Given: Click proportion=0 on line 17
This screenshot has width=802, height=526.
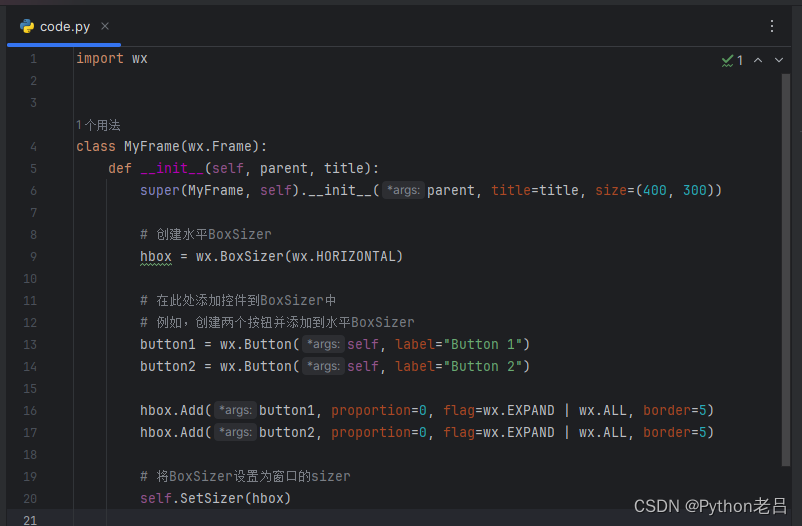Looking at the screenshot, I should (x=379, y=432).
